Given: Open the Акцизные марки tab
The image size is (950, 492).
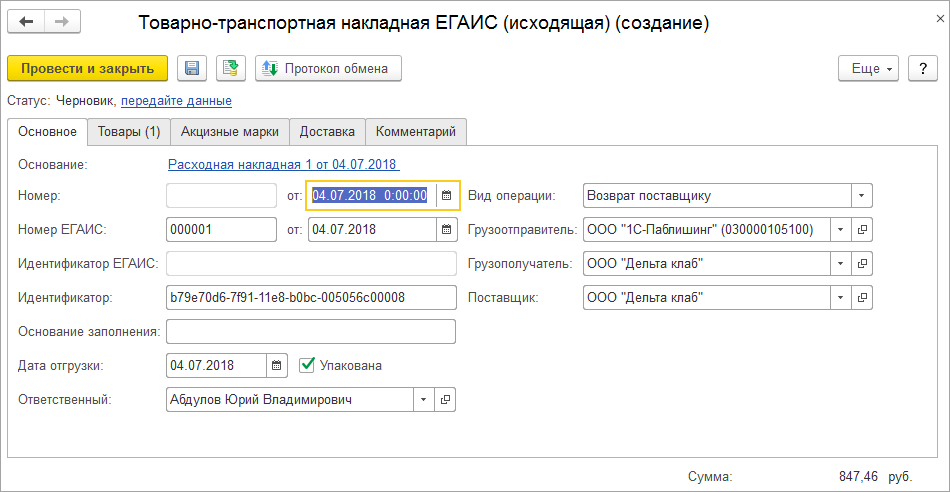Looking at the screenshot, I should (230, 131).
